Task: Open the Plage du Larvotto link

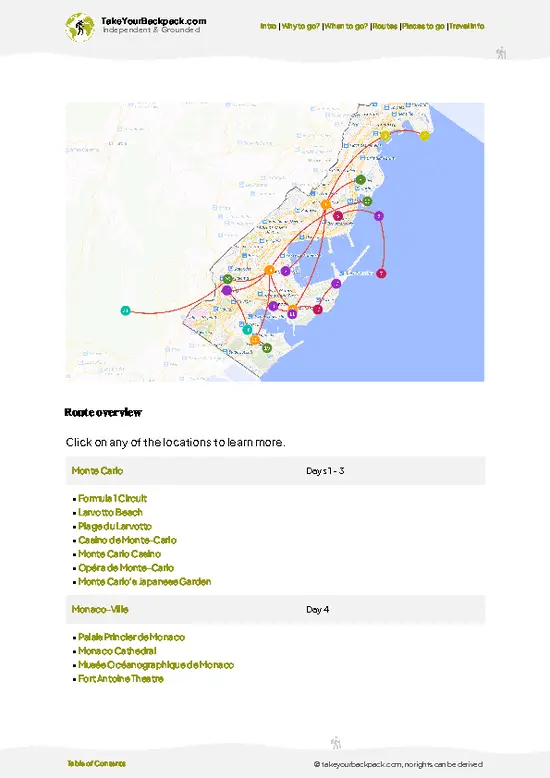Action: [115, 526]
